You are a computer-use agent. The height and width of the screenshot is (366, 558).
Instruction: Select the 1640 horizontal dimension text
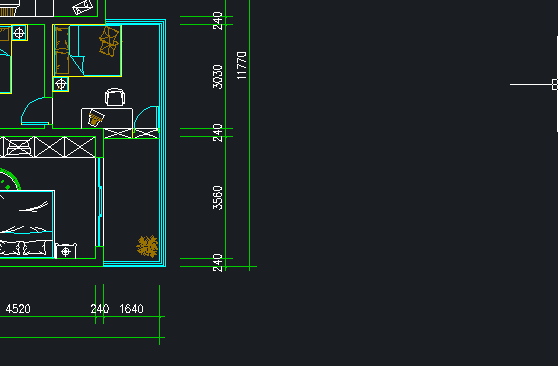coord(131,309)
